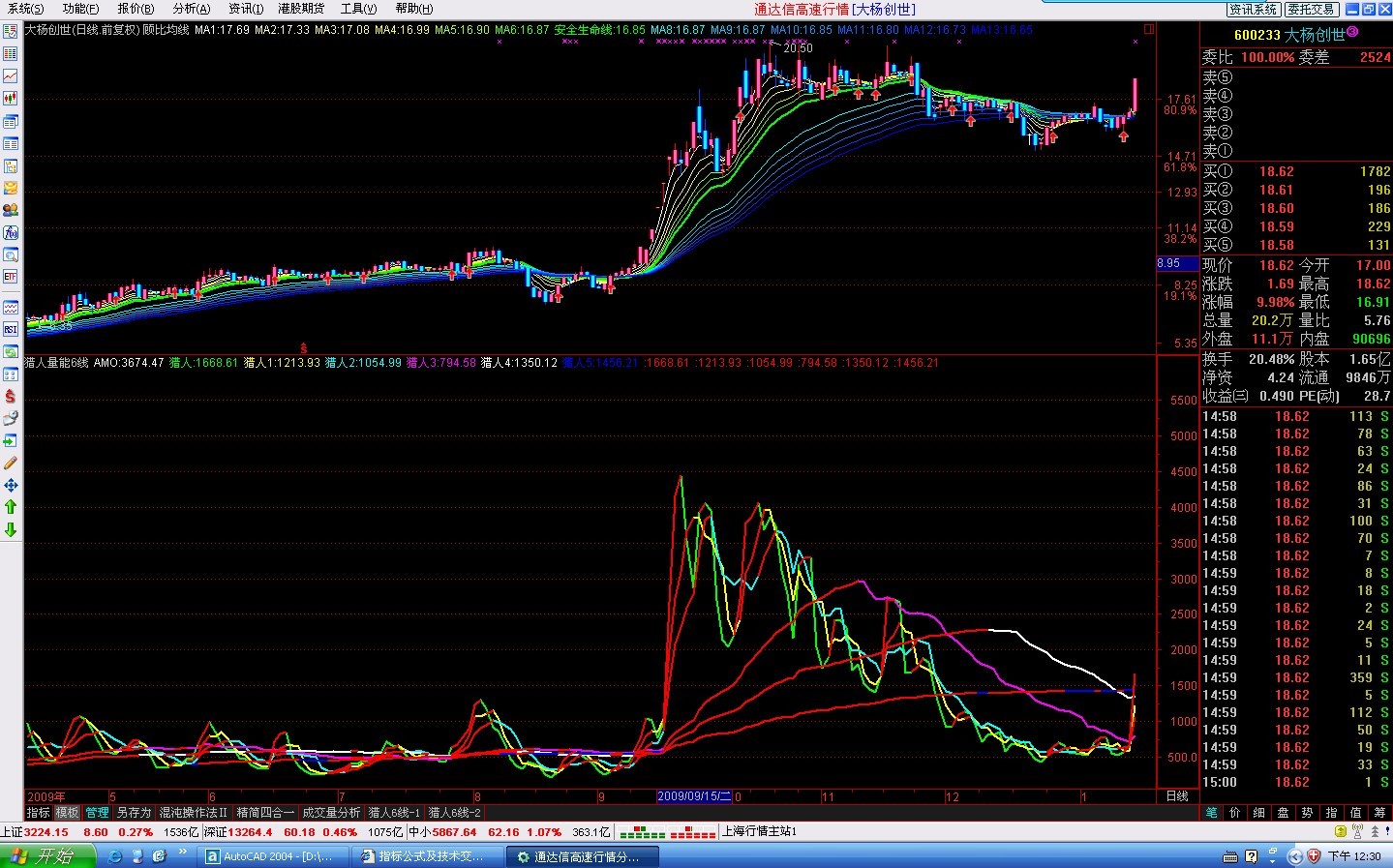Screen dimensions: 1393x868
Task: Open the fx formula icon
Action: tap(11, 232)
